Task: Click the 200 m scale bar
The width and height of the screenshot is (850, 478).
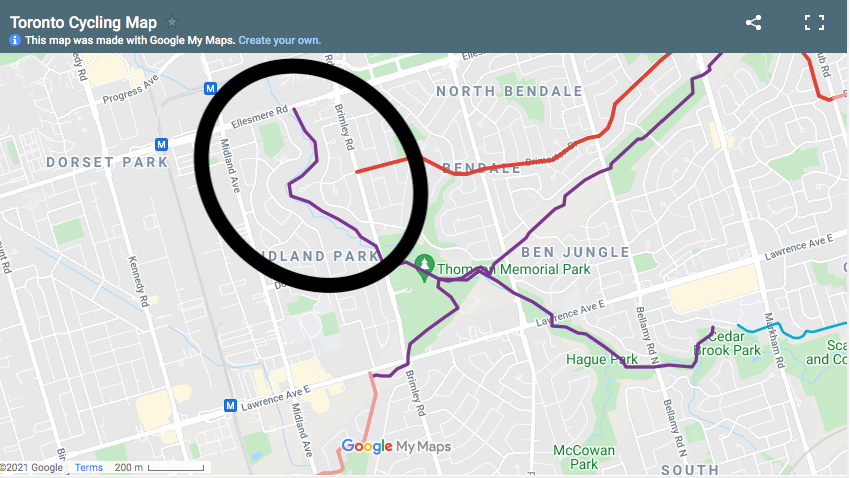Action: pos(159,467)
